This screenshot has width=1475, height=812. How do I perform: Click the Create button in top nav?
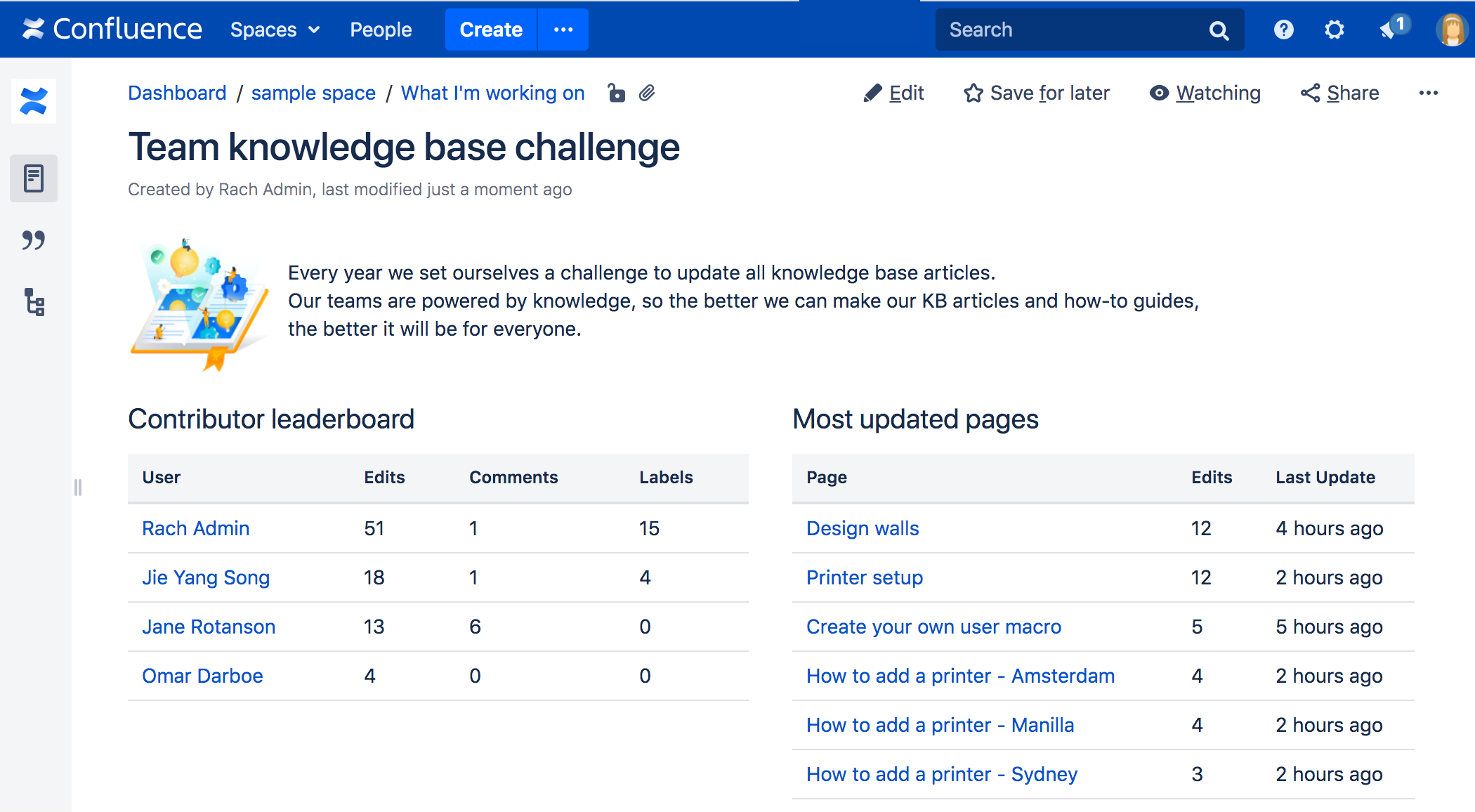[491, 28]
